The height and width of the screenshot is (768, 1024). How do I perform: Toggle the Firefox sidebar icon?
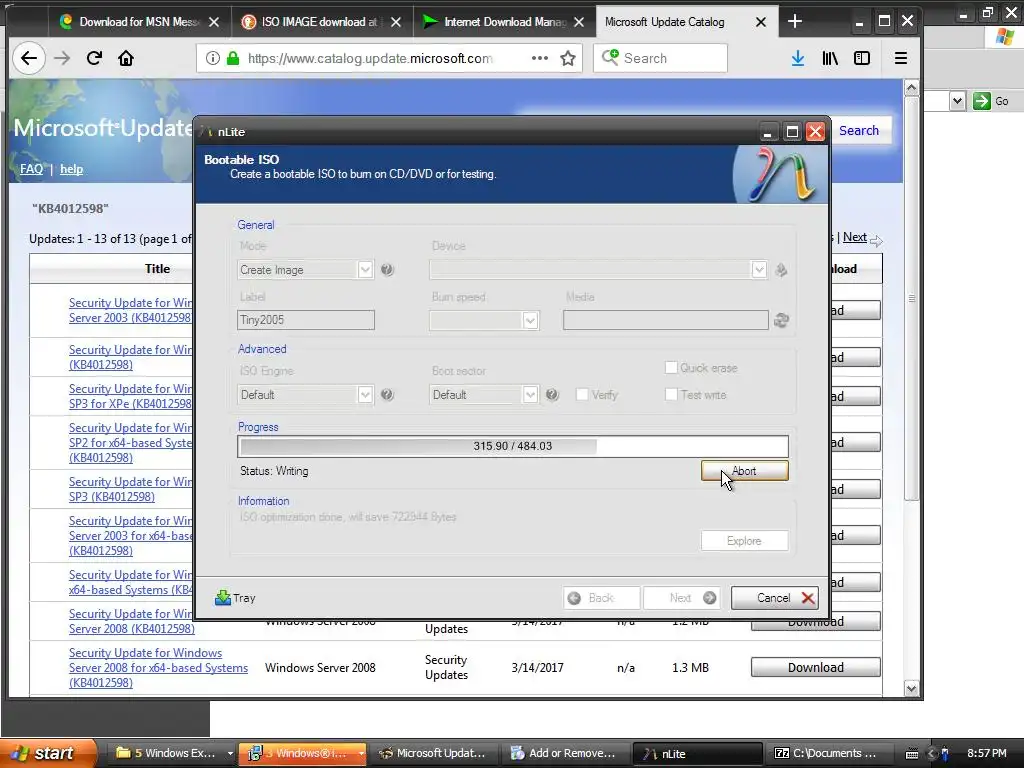861,58
